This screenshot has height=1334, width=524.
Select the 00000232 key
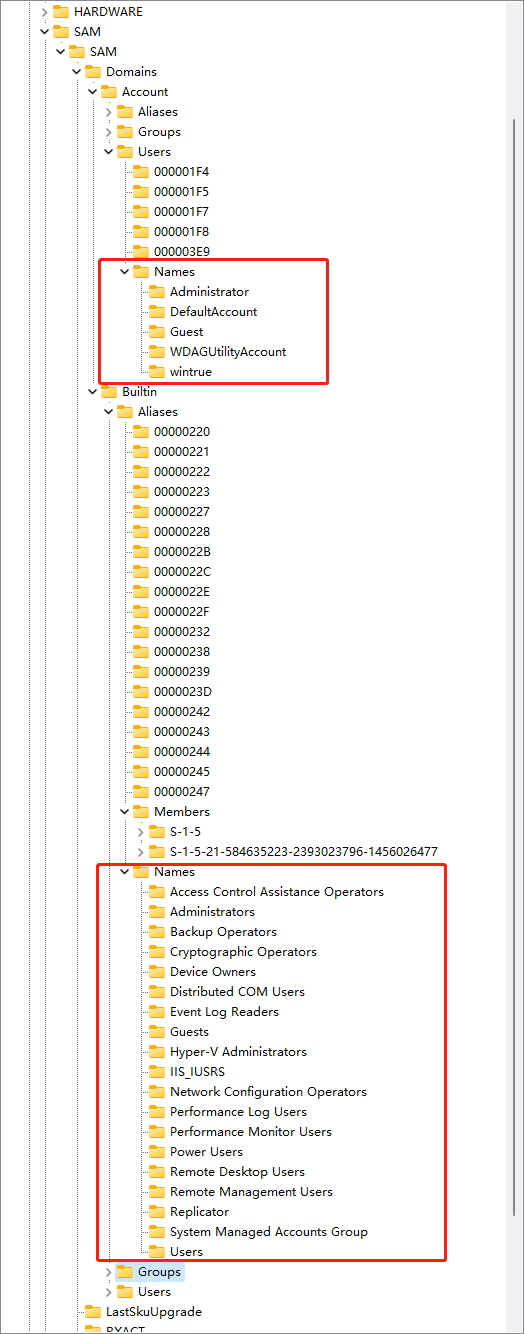point(182,632)
